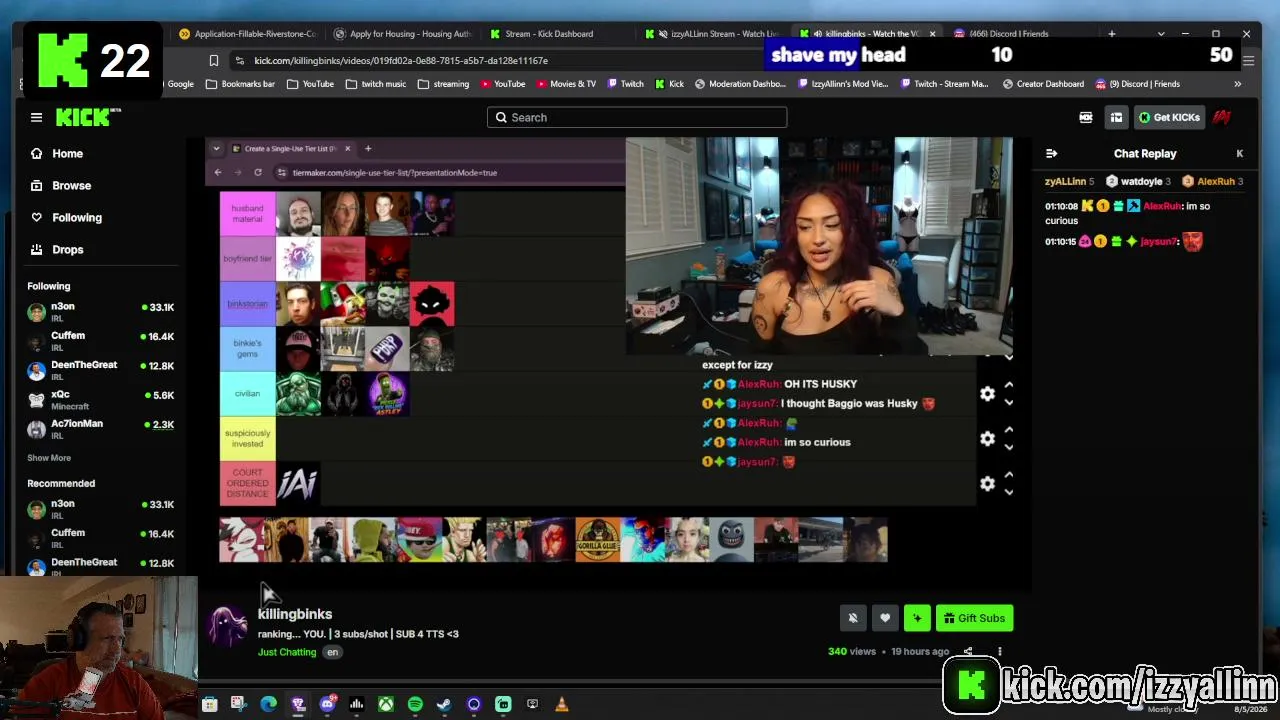Open the streaming bookmark folder

point(443,84)
